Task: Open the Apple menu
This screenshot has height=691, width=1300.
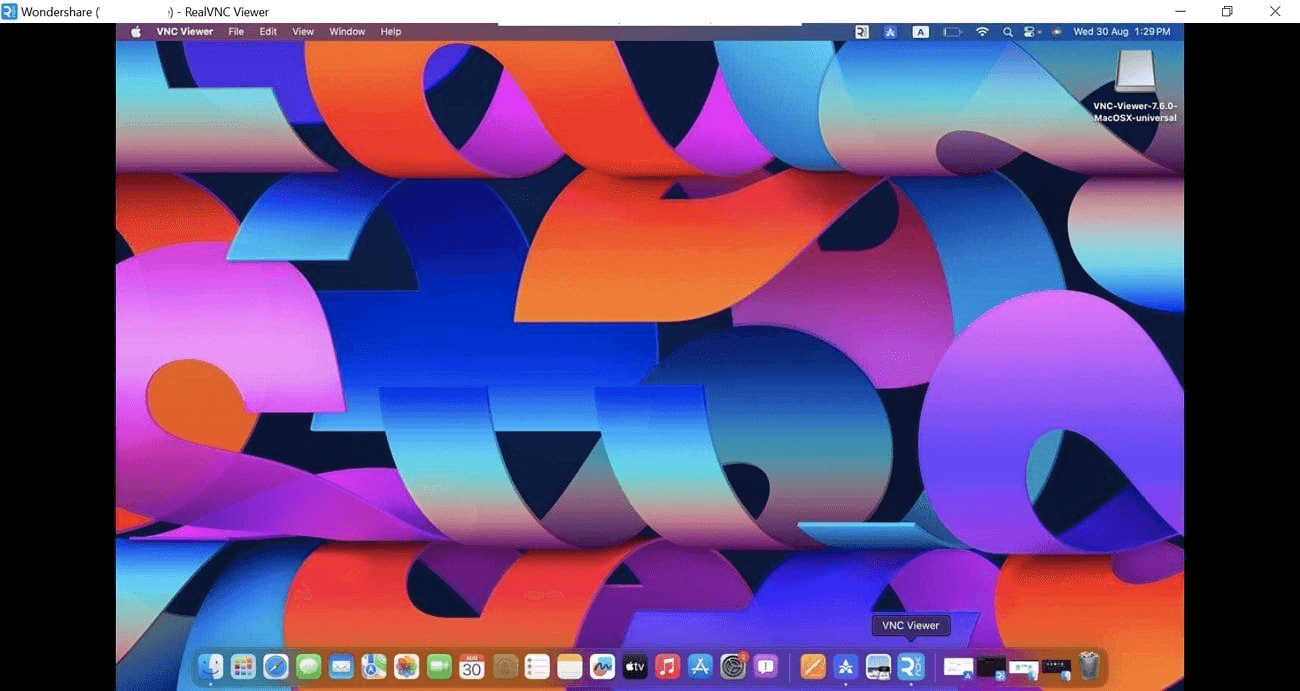Action: 136,32
